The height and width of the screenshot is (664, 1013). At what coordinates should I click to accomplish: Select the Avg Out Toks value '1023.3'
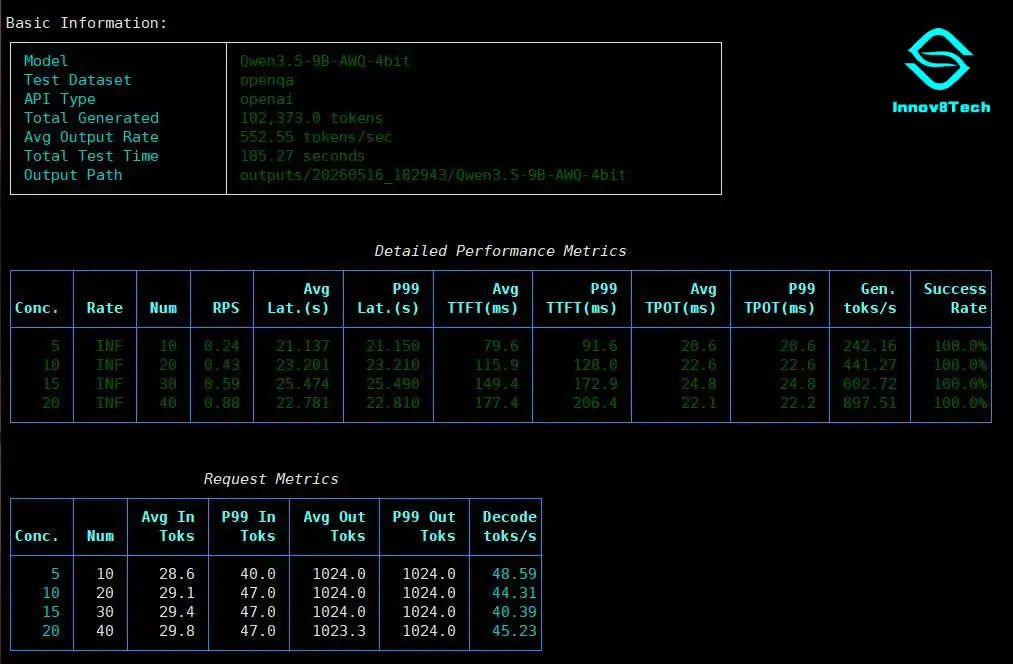[x=339, y=631]
